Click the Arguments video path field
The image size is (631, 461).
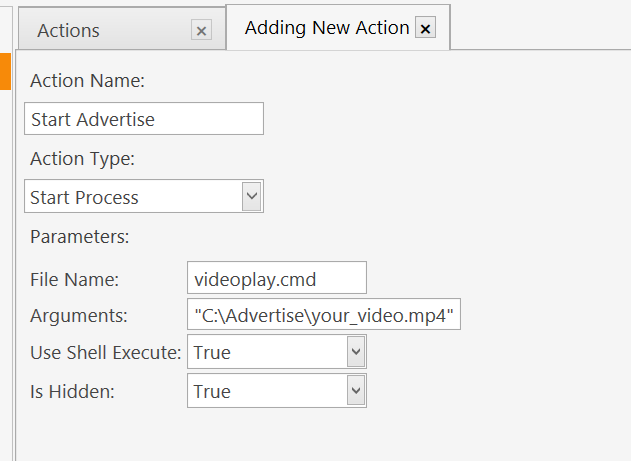click(323, 315)
